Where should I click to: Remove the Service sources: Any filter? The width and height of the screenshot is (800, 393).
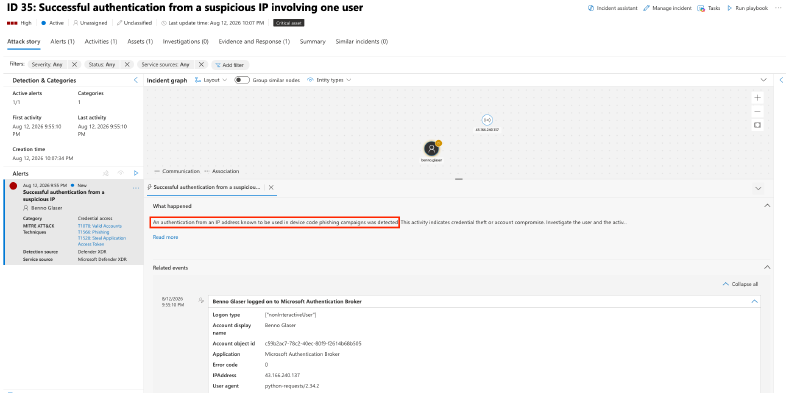[201, 65]
